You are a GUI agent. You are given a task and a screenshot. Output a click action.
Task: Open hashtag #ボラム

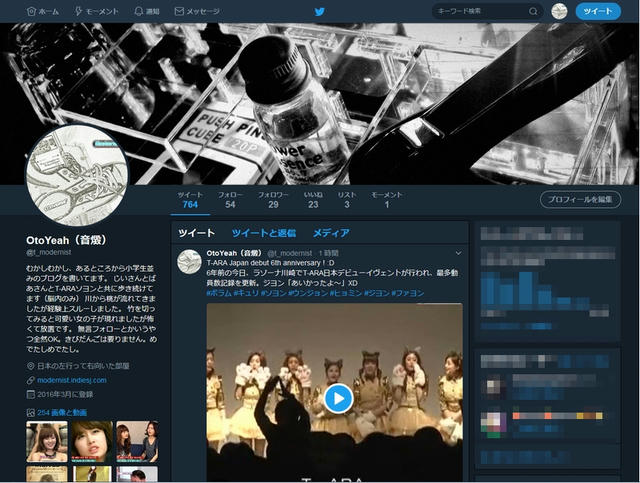click(219, 293)
